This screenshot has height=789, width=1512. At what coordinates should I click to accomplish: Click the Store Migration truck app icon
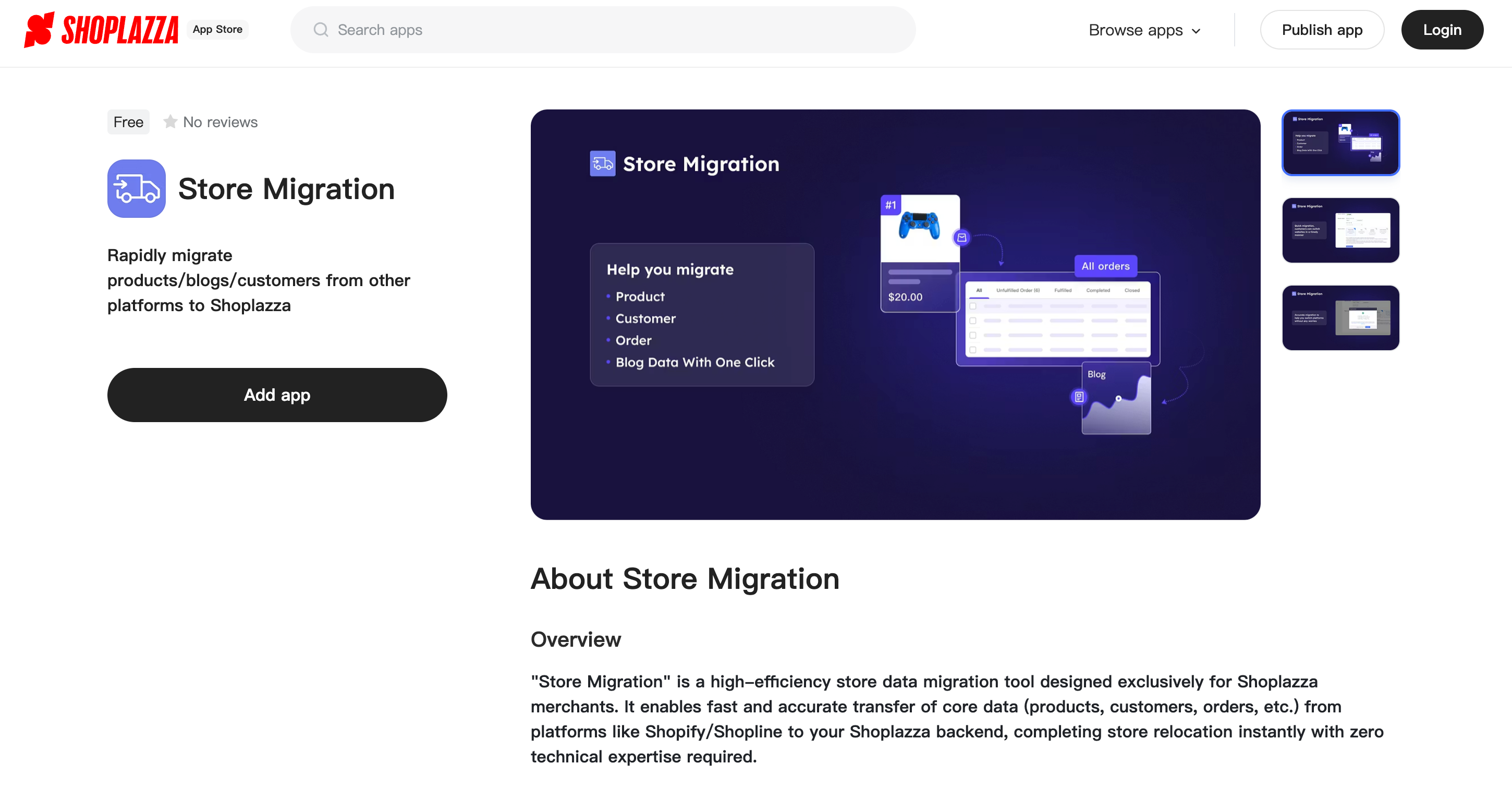[x=136, y=189]
